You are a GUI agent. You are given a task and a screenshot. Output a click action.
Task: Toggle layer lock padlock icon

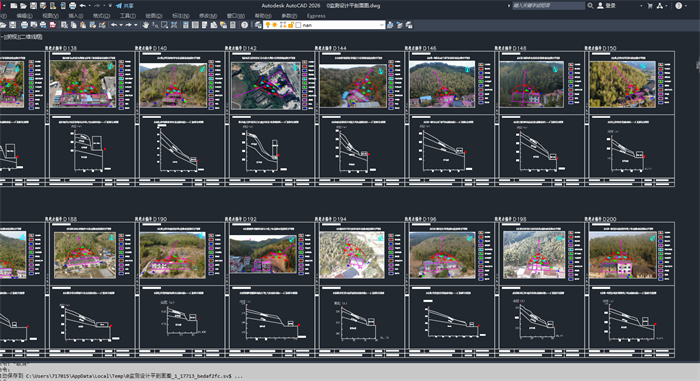coord(291,25)
